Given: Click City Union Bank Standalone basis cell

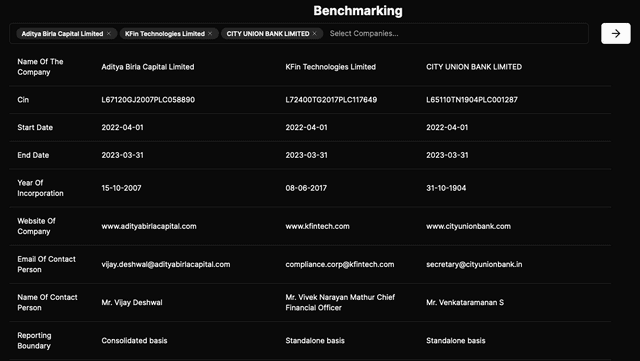Looking at the screenshot, I should 456,341.
